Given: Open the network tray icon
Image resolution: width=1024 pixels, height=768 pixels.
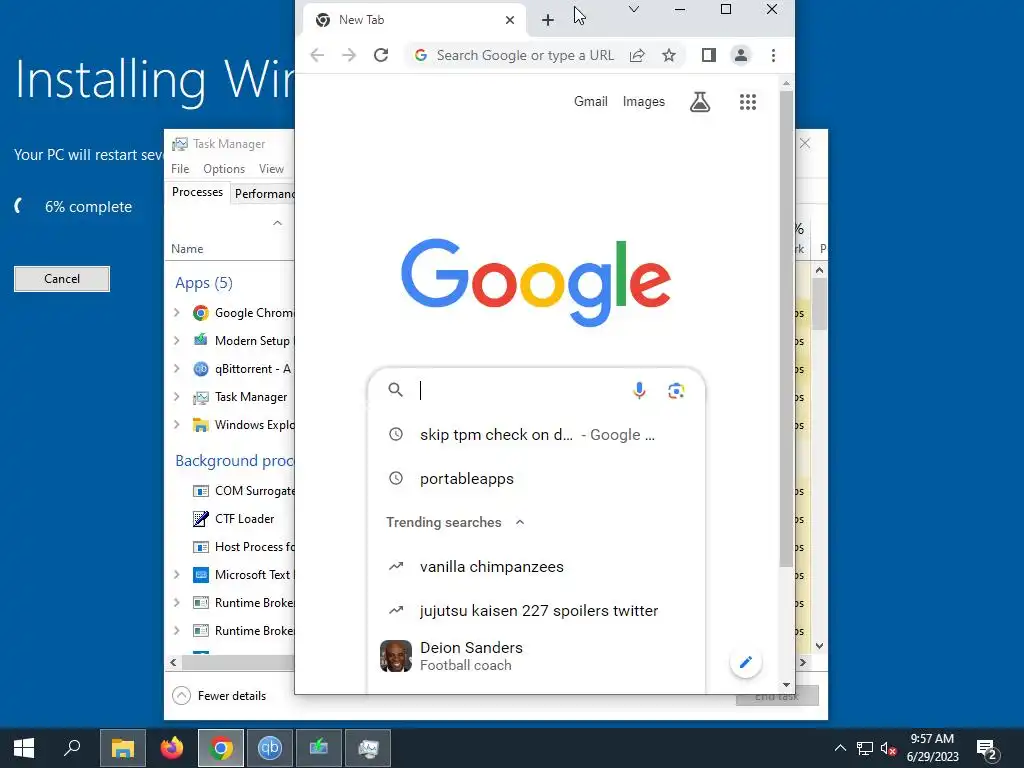Looking at the screenshot, I should pyautogui.click(x=865, y=748).
